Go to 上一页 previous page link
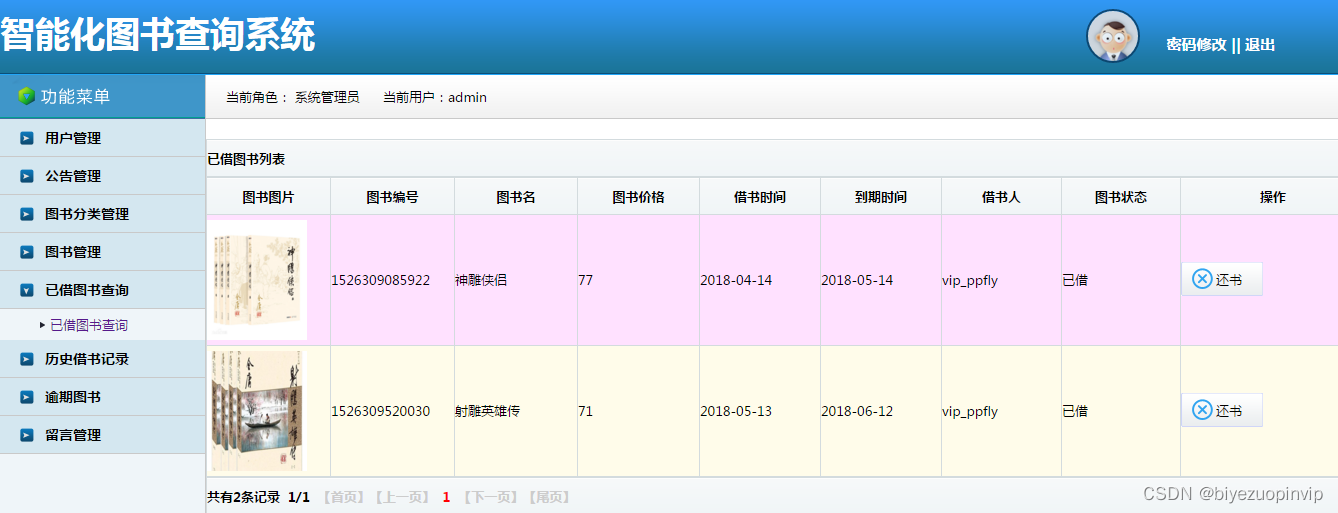 pyautogui.click(x=402, y=497)
